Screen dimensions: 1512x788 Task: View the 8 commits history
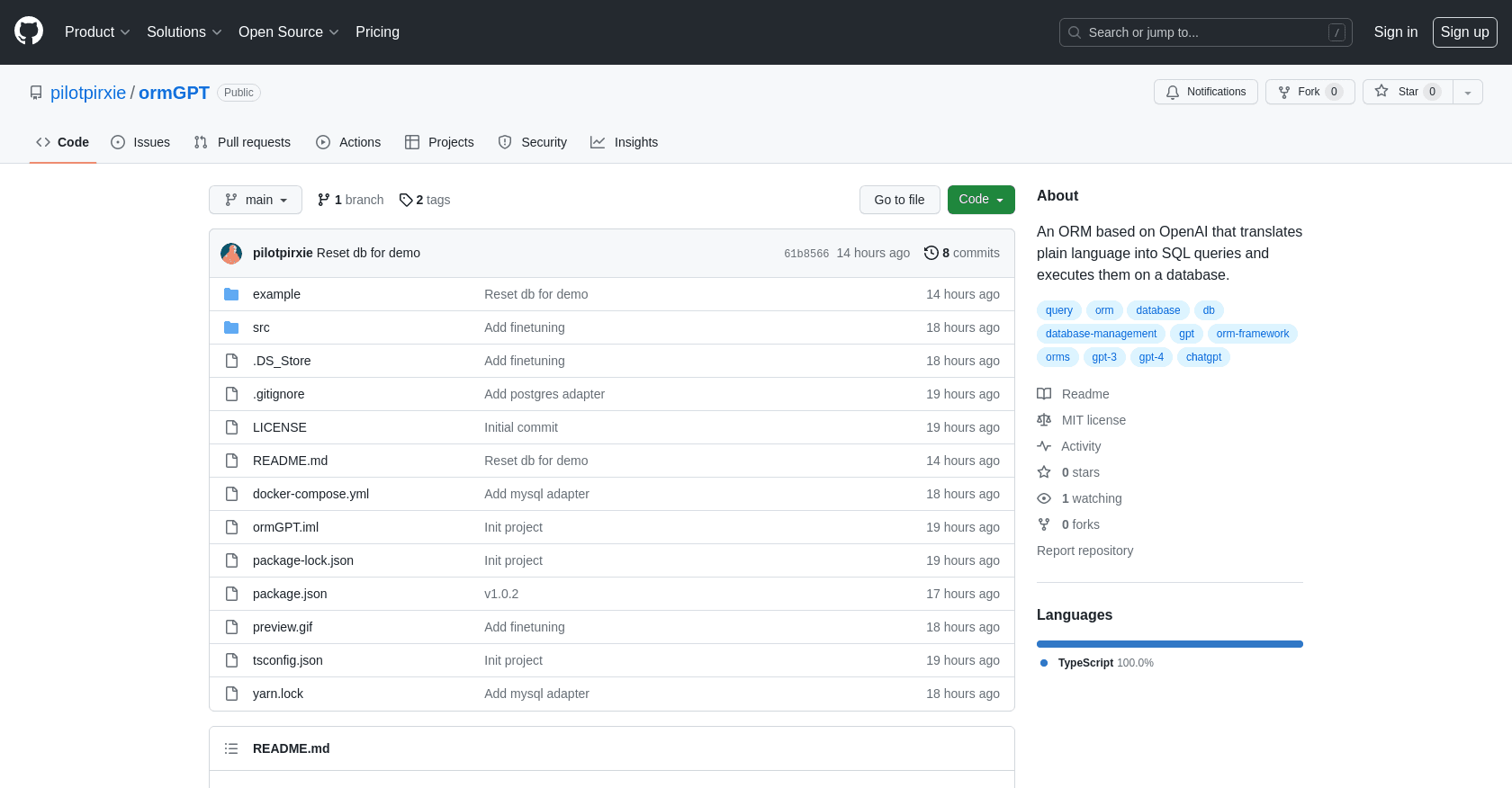(x=962, y=253)
